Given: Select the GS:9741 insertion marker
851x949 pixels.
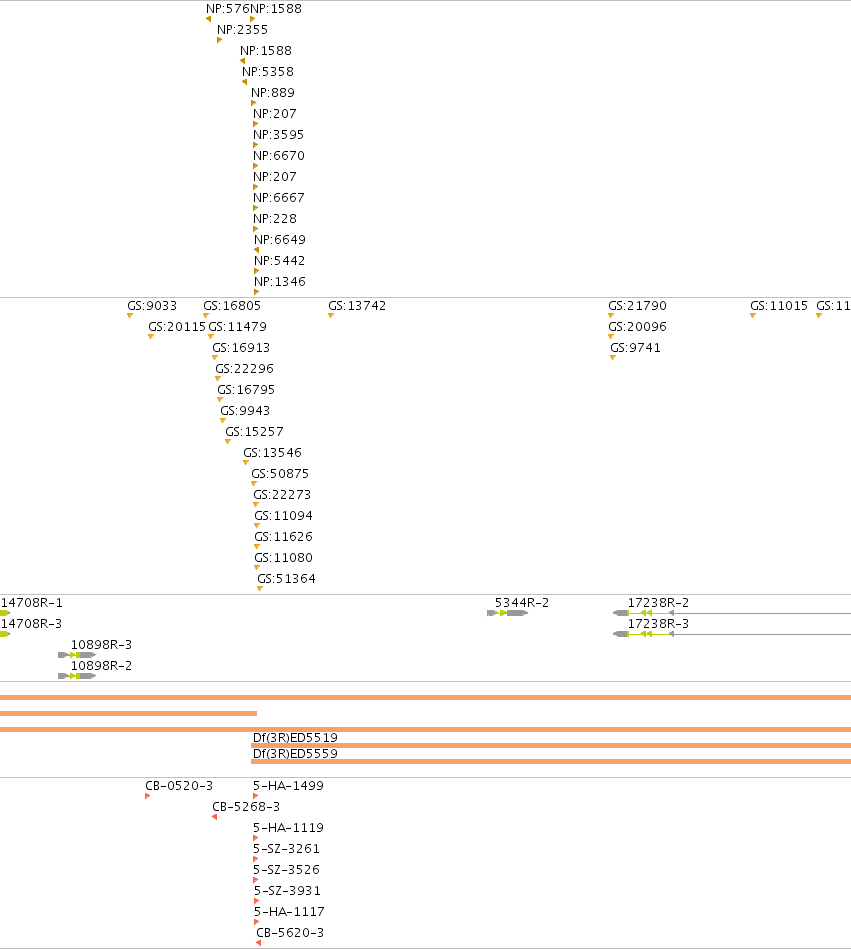Looking at the screenshot, I should [x=613, y=358].
